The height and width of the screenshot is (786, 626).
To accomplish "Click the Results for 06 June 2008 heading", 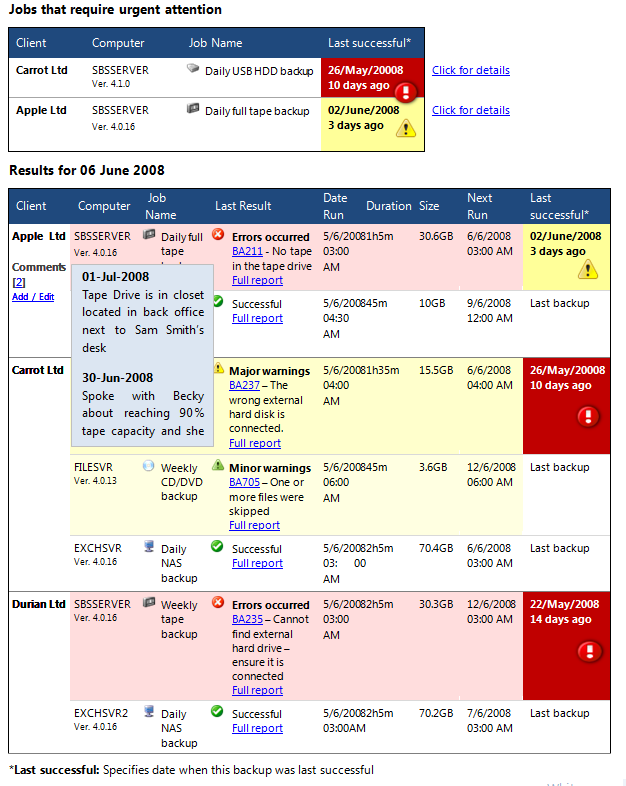I will pyautogui.click(x=87, y=170).
